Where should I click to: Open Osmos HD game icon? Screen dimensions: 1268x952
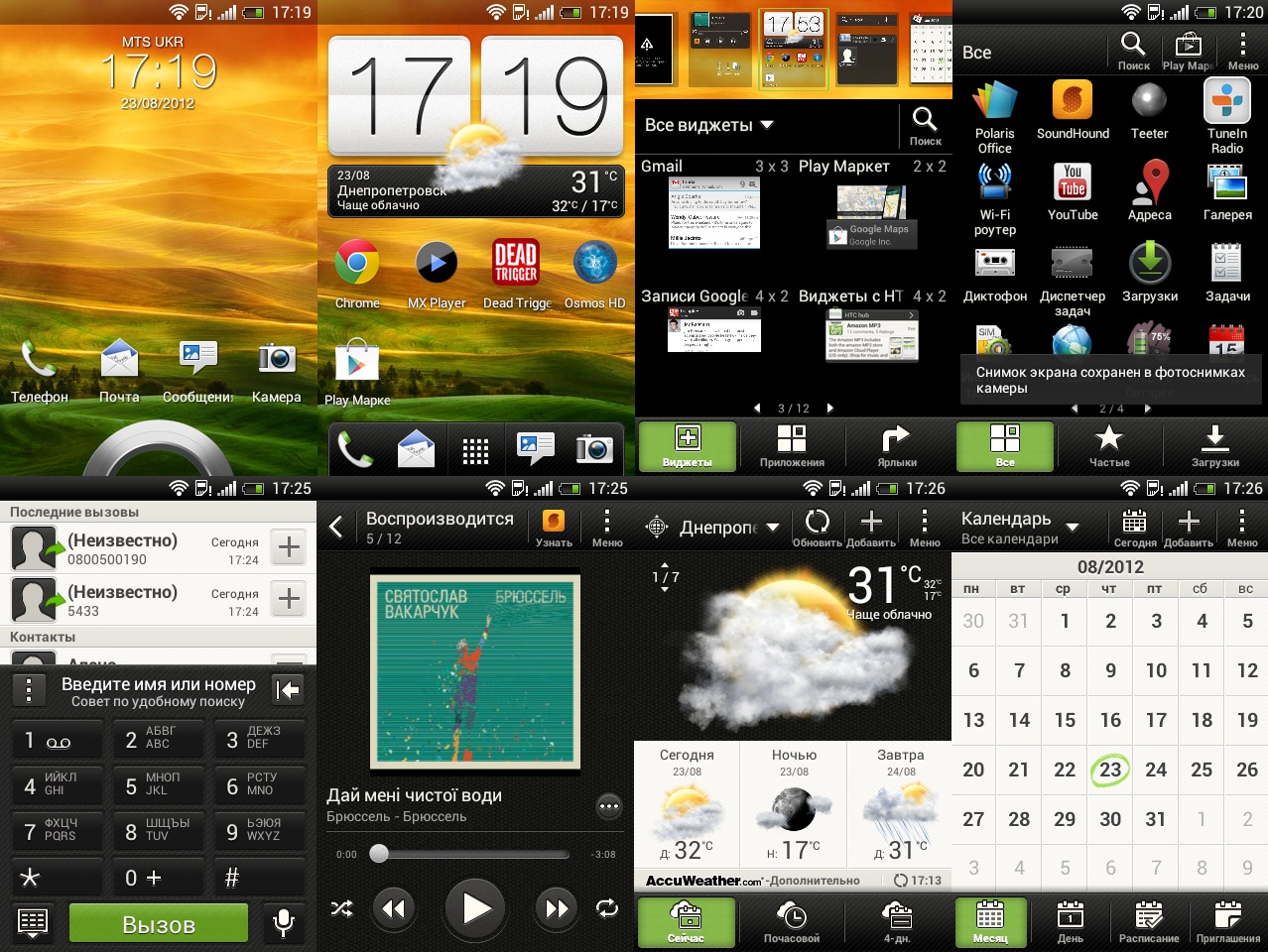[x=594, y=263]
